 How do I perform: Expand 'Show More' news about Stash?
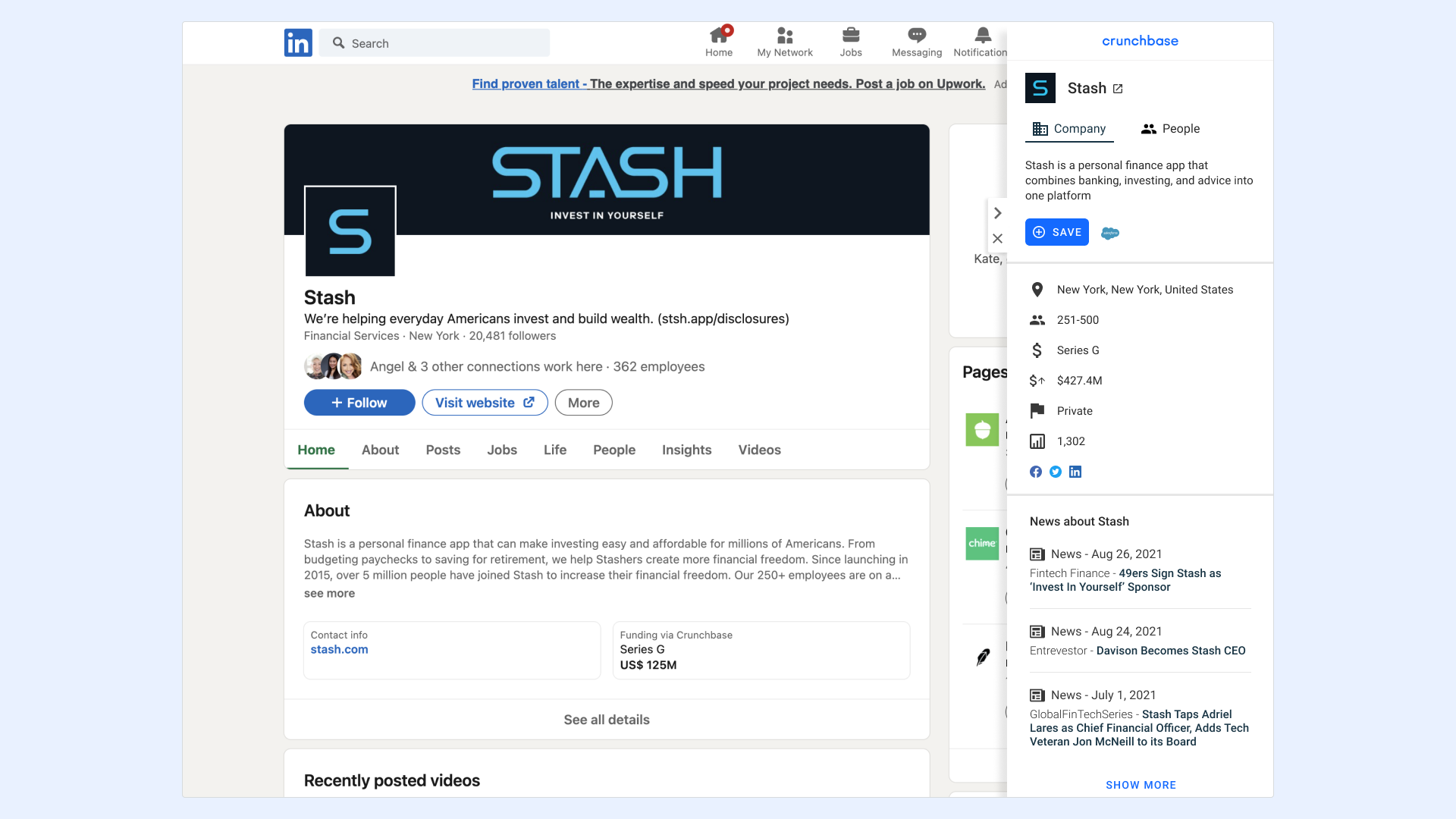click(1141, 784)
